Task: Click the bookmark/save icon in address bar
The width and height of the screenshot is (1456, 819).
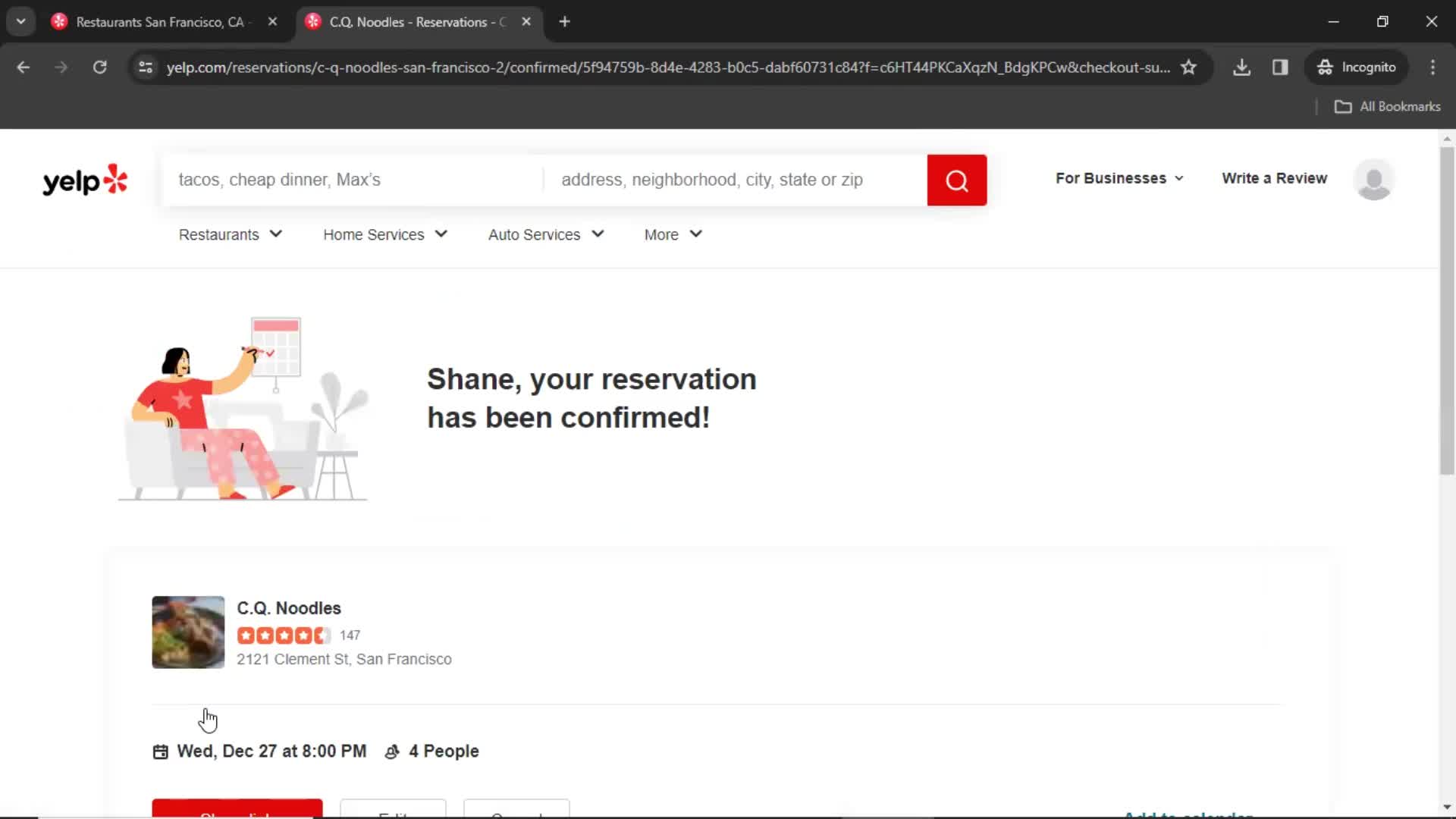Action: 1189,67
